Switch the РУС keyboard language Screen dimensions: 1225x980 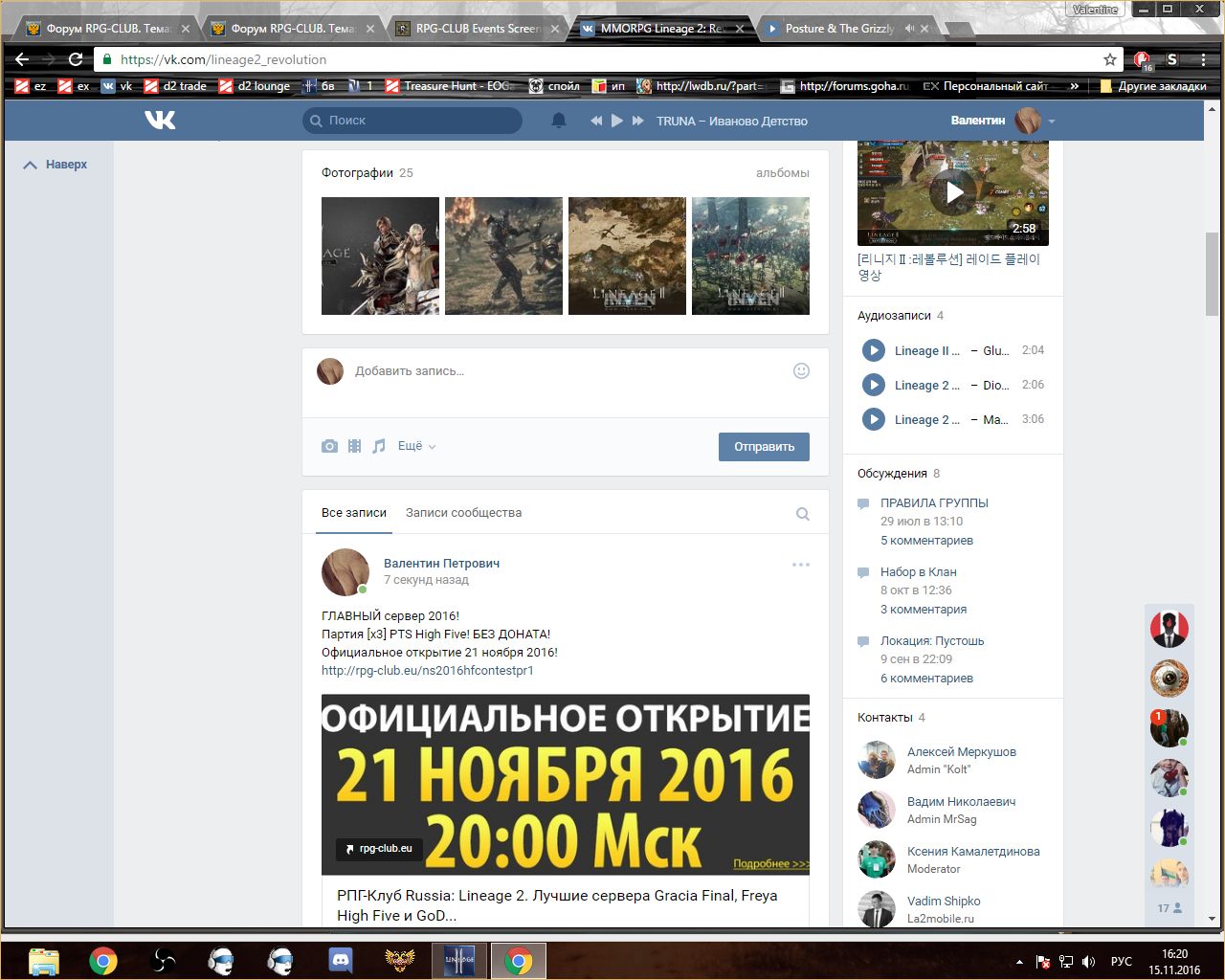point(1121,961)
